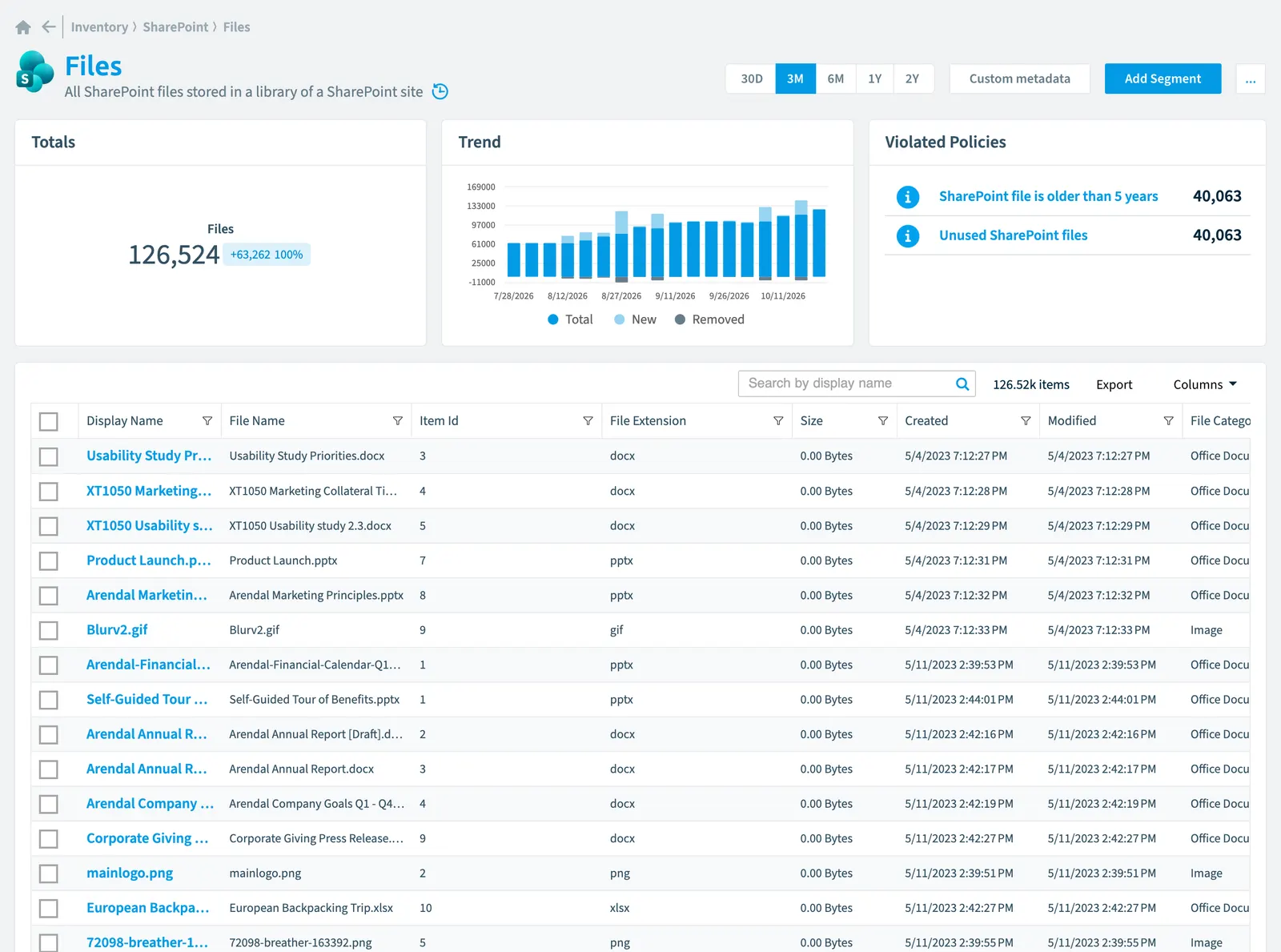
Task: Open the Arendal Company Goals file link
Action: pos(150,804)
